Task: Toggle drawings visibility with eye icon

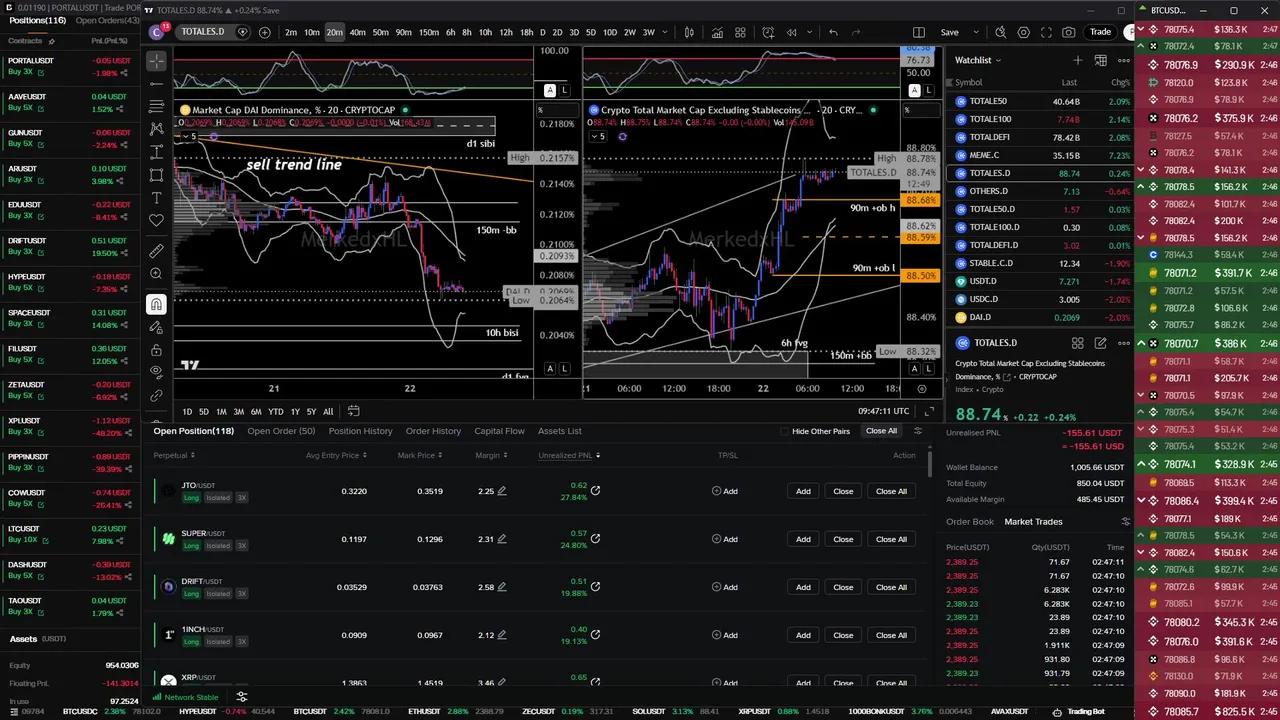Action: (x=156, y=372)
